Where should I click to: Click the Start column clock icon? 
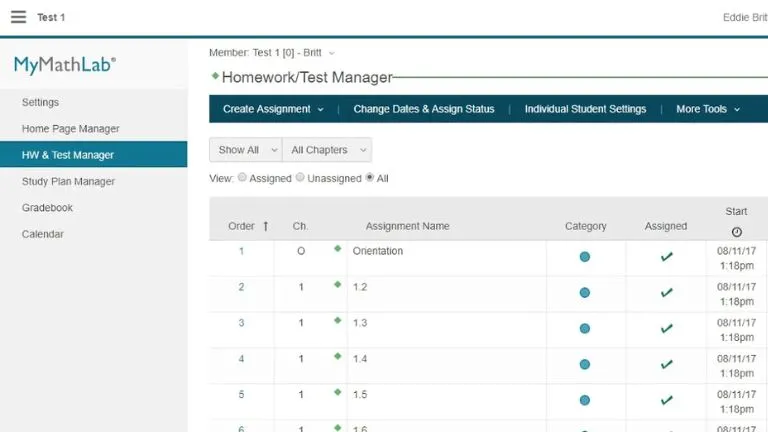click(x=737, y=232)
